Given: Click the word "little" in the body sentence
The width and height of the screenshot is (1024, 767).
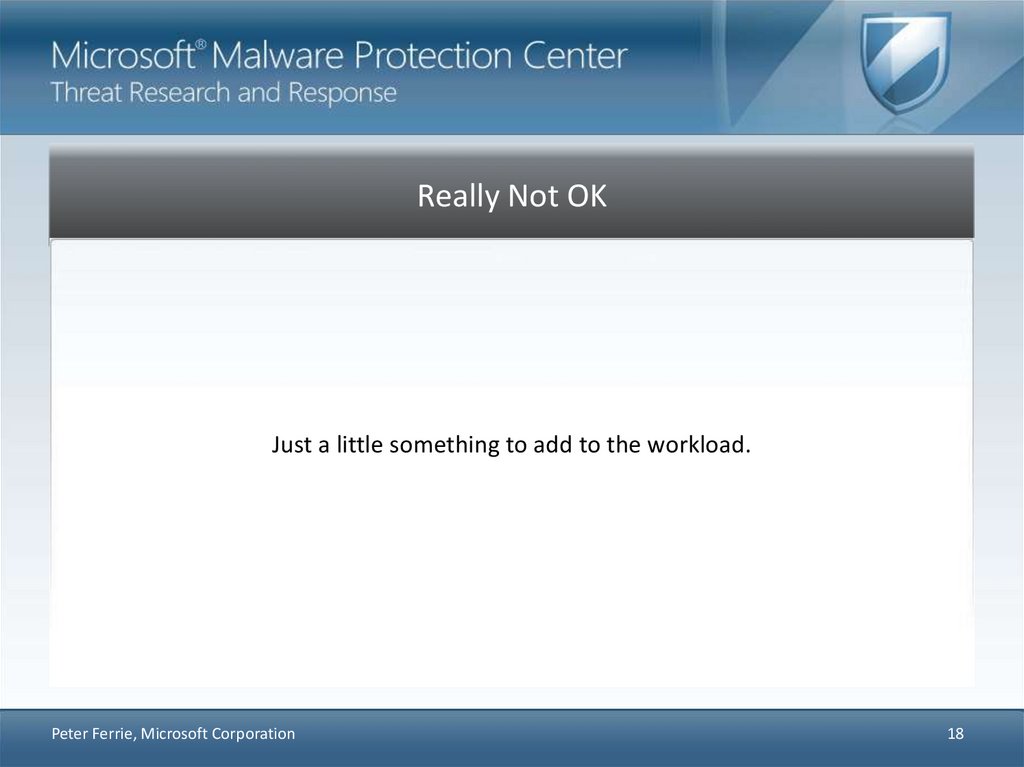Looking at the screenshot, I should click(354, 444).
